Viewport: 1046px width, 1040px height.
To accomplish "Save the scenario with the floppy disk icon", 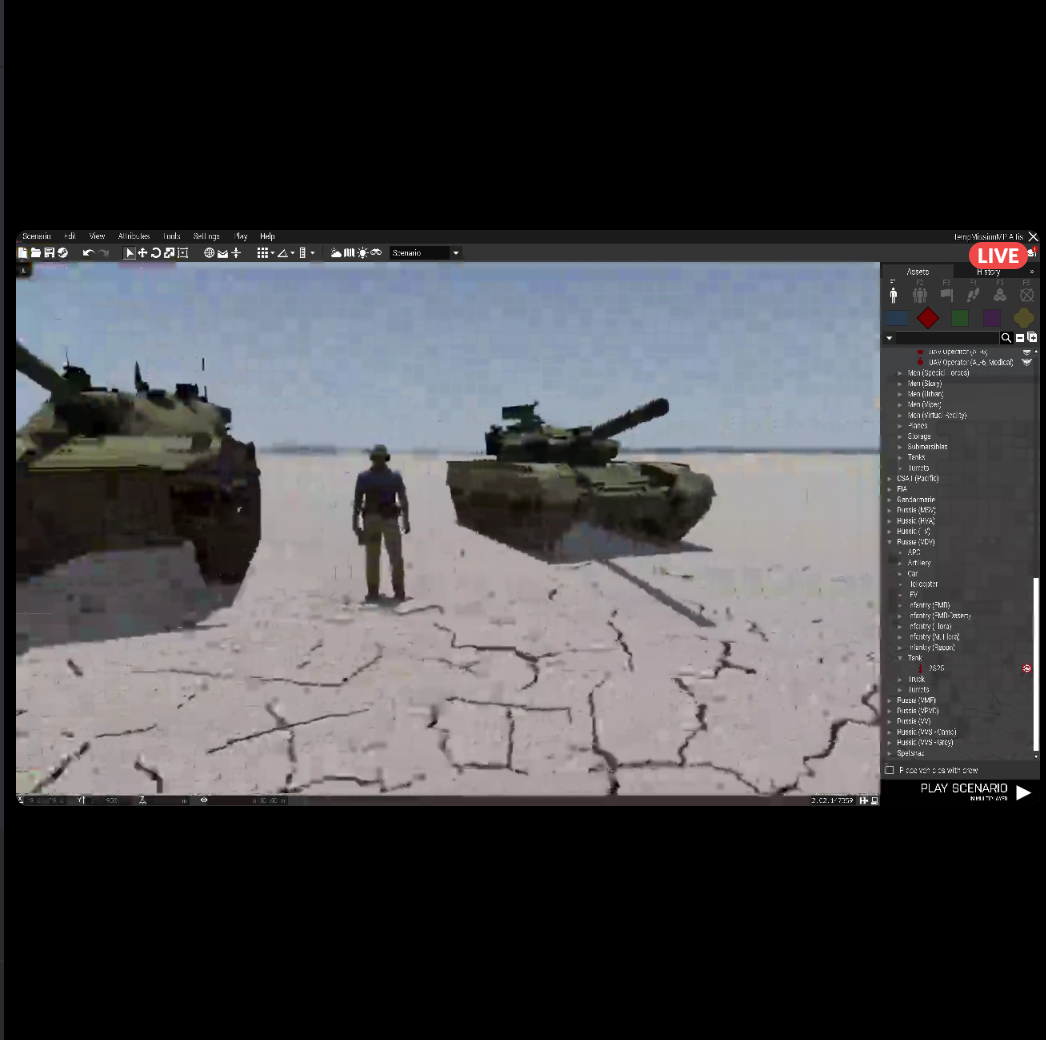I will [x=49, y=253].
